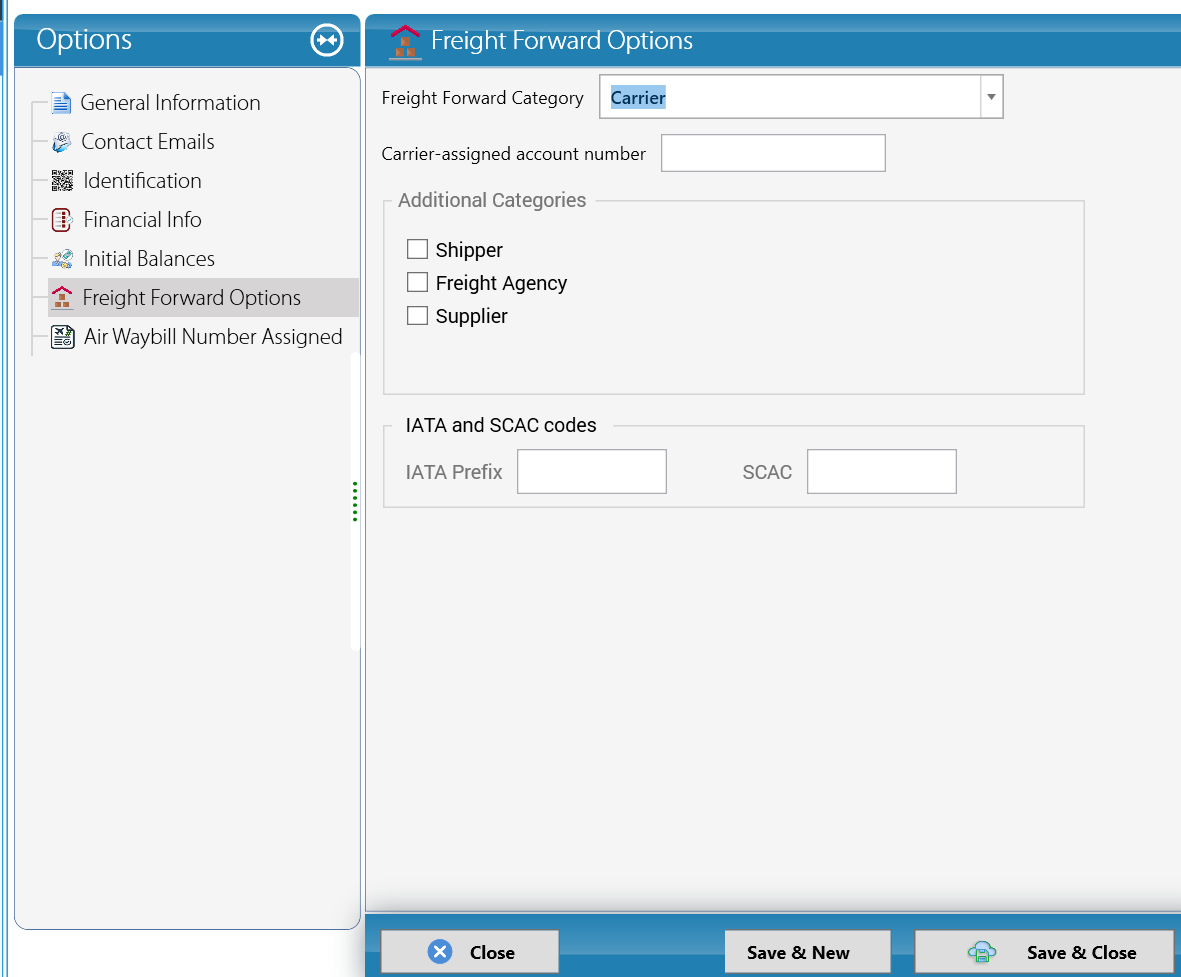The width and height of the screenshot is (1181, 977).
Task: Check the Freight Agency checkbox
Action: [417, 282]
